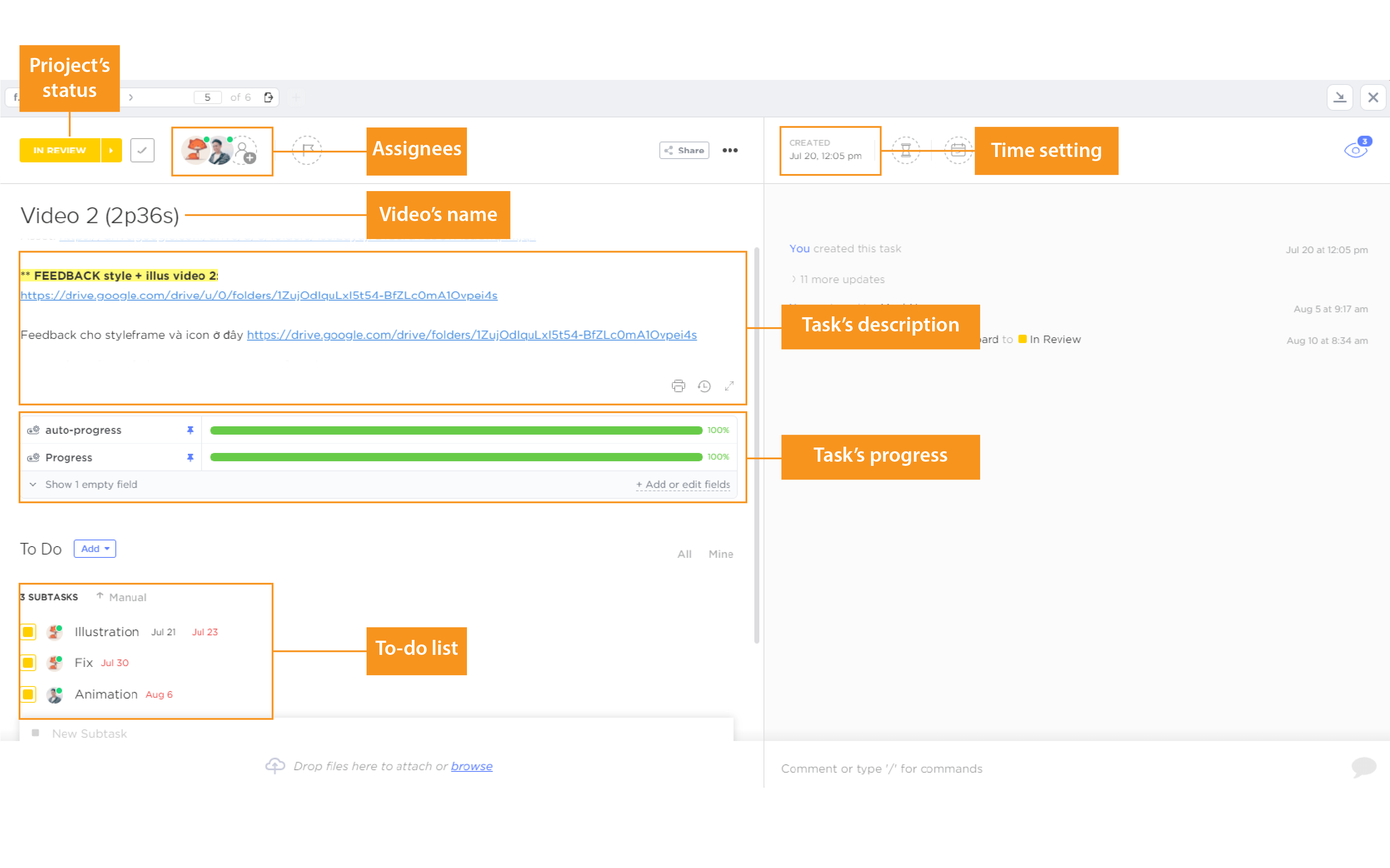
Task: Open description history clock icon
Action: 704,386
